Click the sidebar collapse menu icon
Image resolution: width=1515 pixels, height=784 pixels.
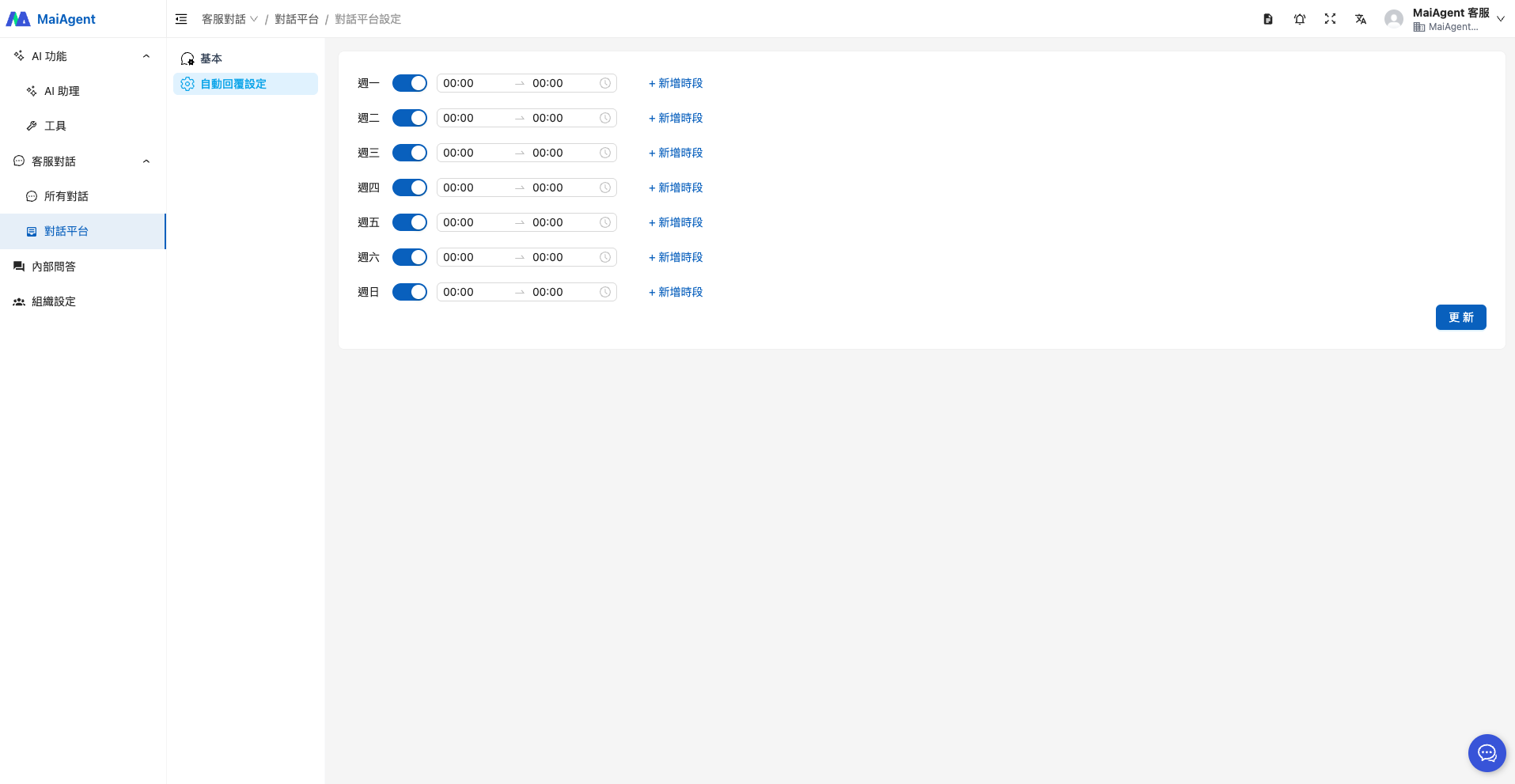pyautogui.click(x=181, y=19)
